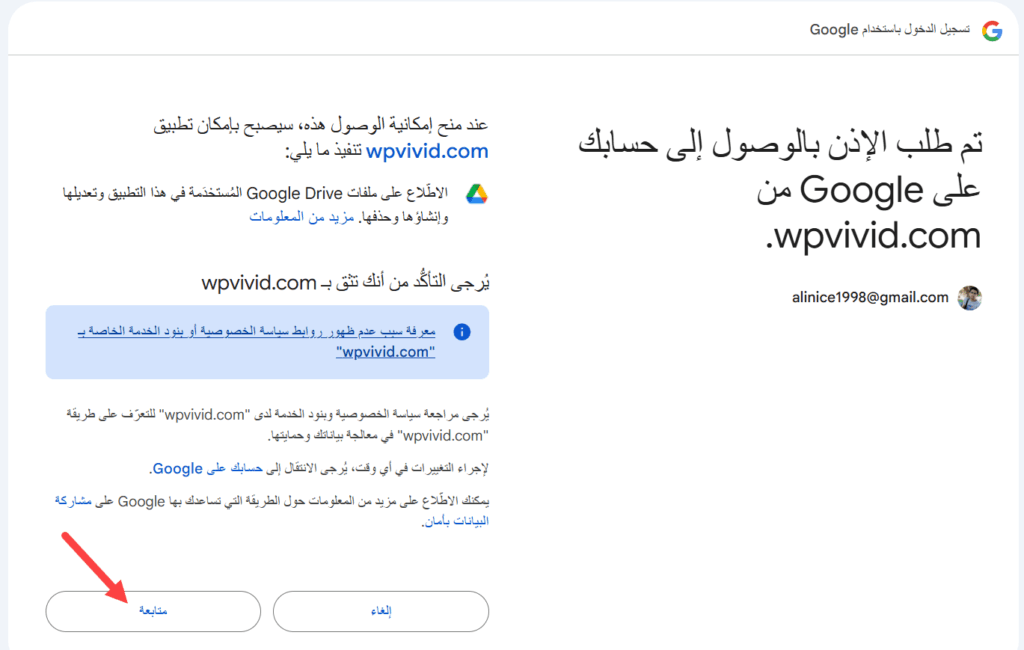
Task: Click the header text تسجيل الدخول باستخدام Google
Action: click(x=890, y=30)
